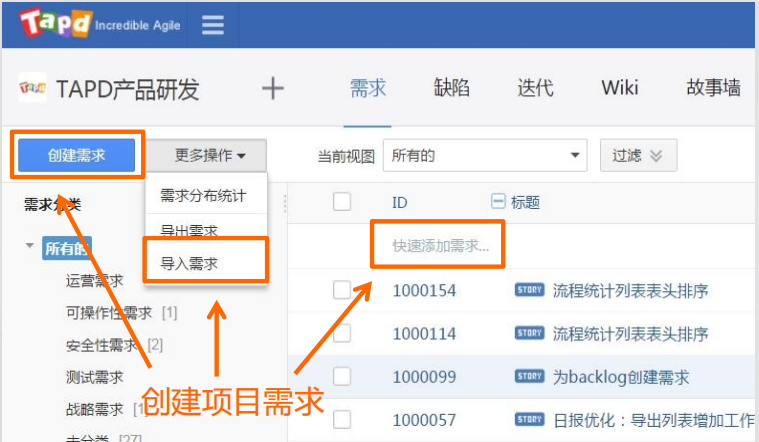Switch to the 故事墙 tab
This screenshot has width=759, height=442.
tap(713, 89)
